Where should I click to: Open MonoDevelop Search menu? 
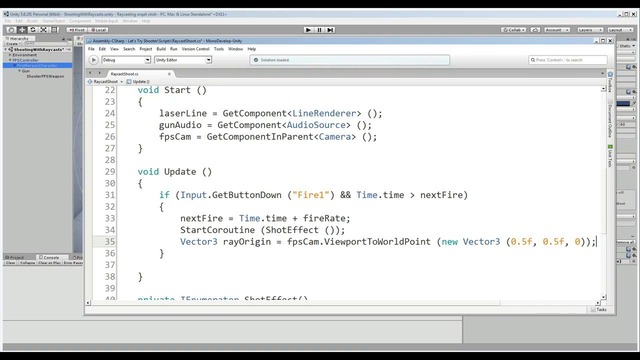[129, 49]
